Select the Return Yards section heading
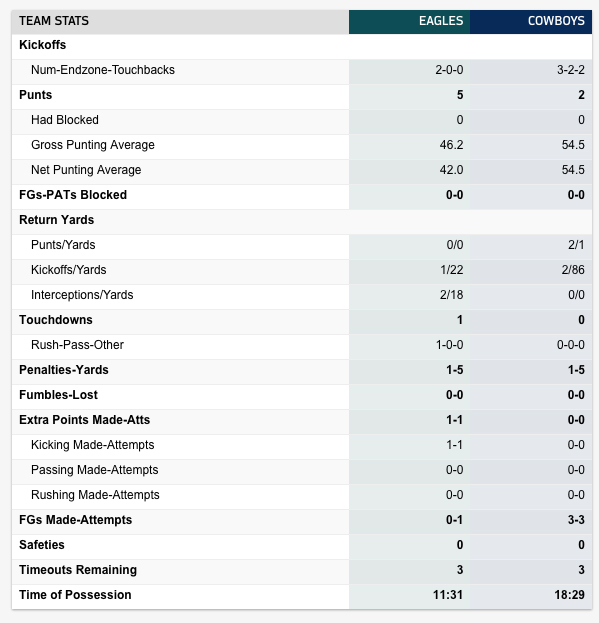This screenshot has height=623, width=599. (x=56, y=220)
